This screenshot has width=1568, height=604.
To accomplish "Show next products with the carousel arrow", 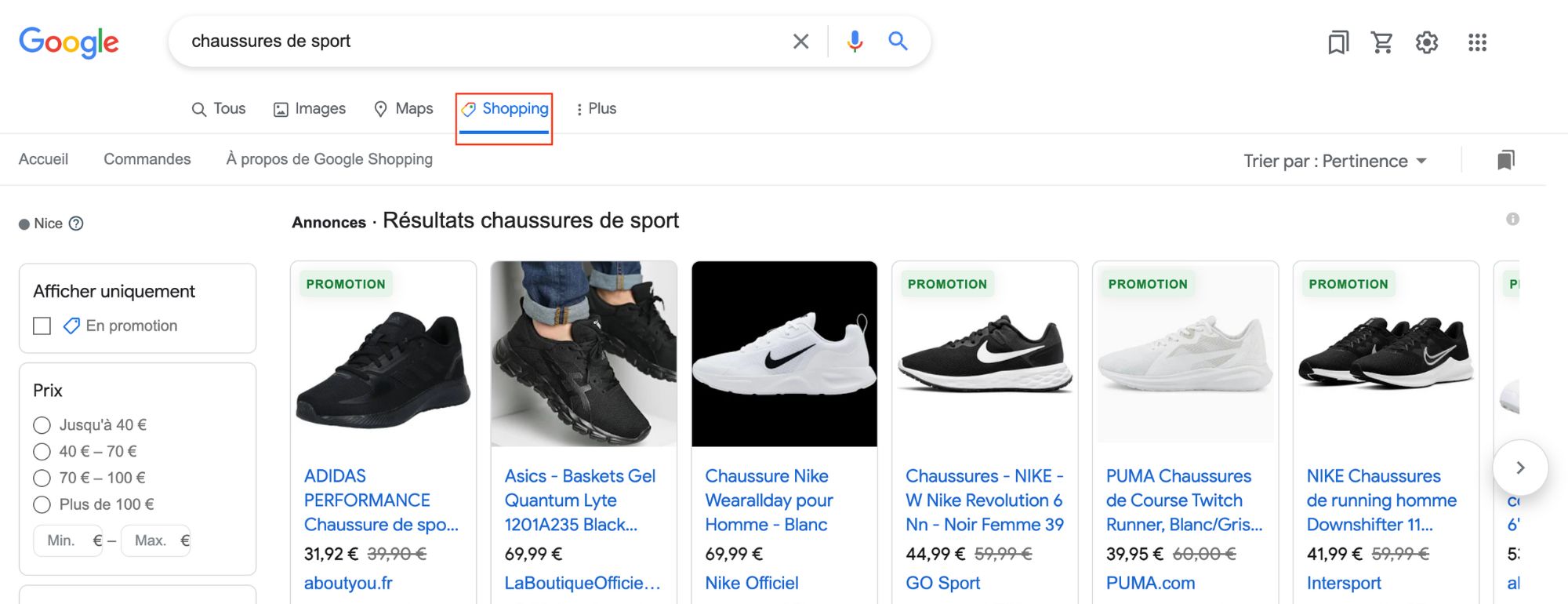I will pyautogui.click(x=1520, y=468).
